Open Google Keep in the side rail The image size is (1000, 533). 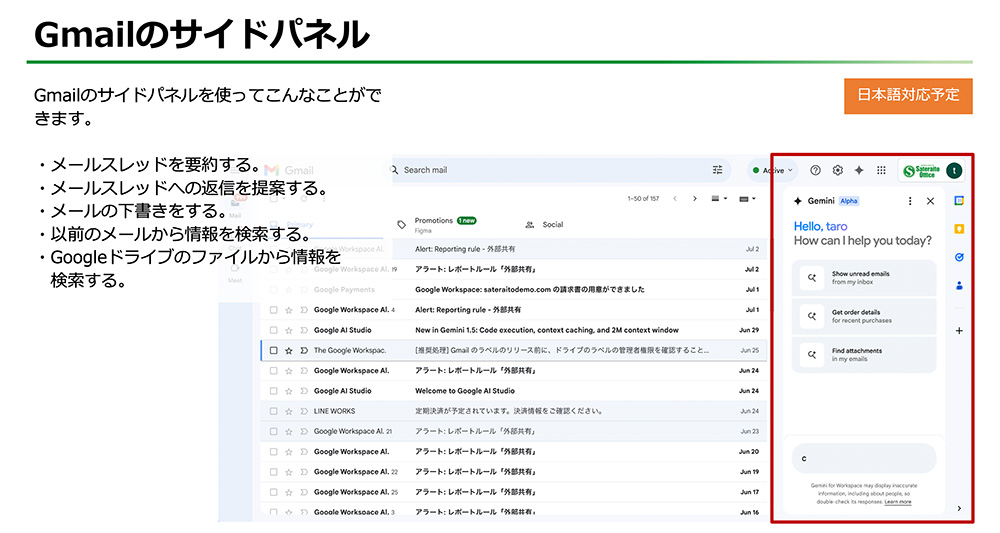coord(959,229)
